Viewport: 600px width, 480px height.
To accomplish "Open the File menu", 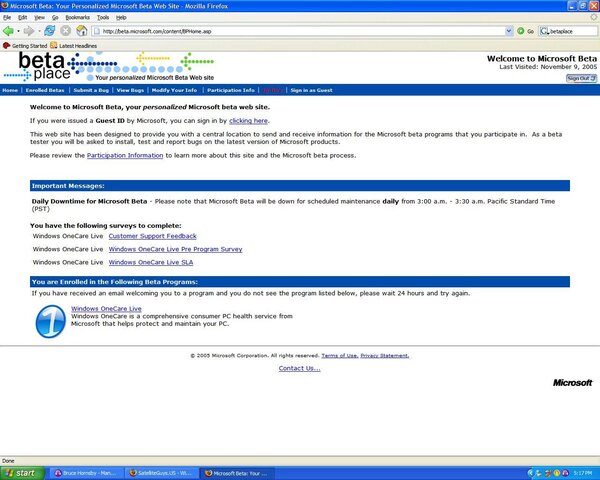I will [7, 18].
